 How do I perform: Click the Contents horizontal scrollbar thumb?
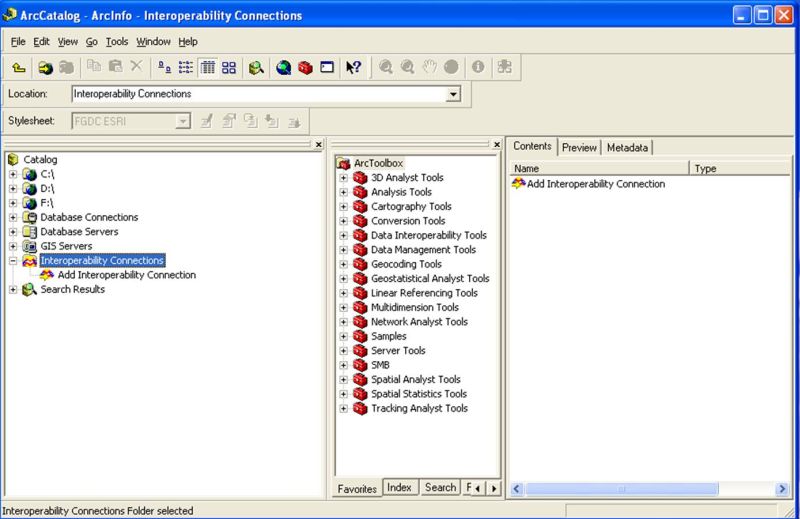pyautogui.click(x=621, y=489)
